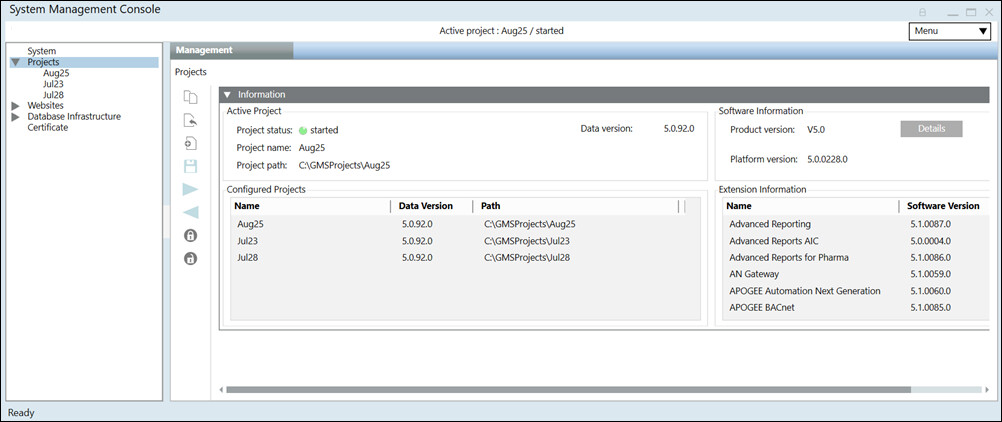Viewport: 1002px width, 422px height.
Task: Expand the Database Infrastructure node
Action: click(x=15, y=116)
